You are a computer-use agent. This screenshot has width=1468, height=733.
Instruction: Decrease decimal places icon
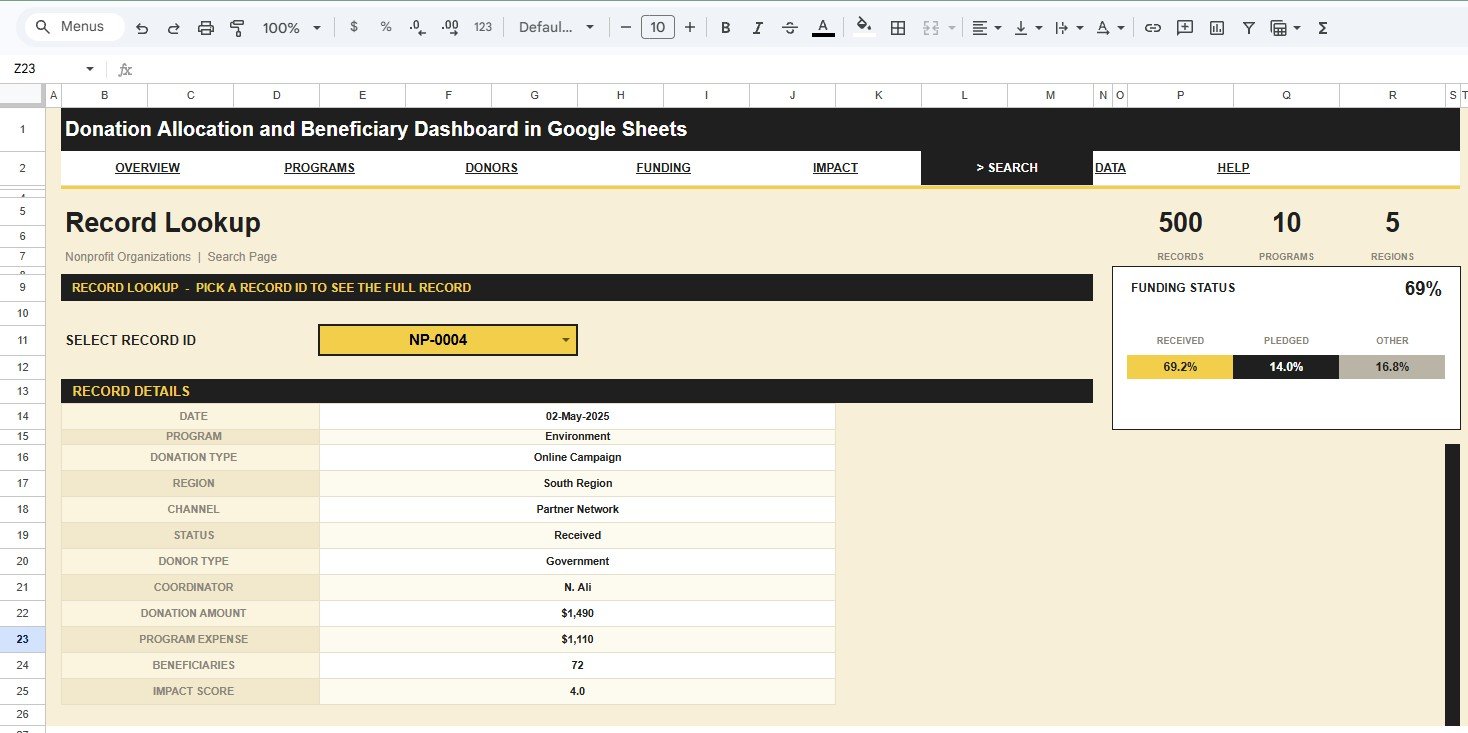418,27
